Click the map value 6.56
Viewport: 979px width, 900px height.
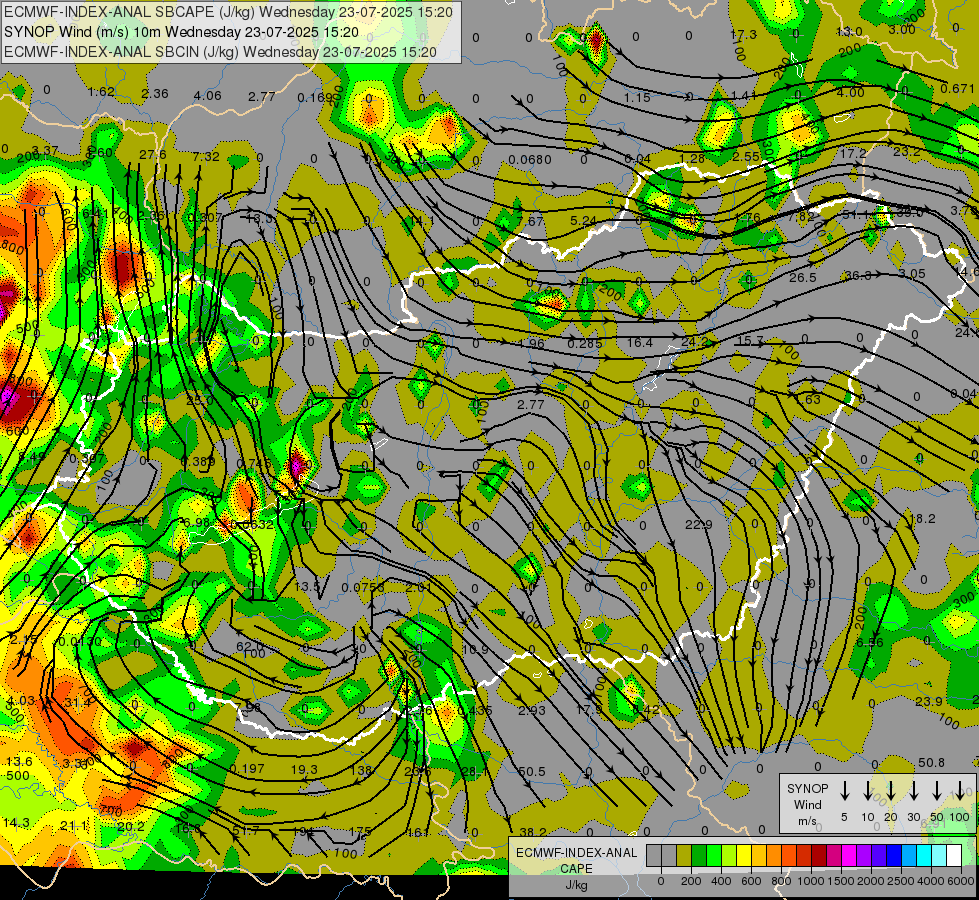[x=870, y=642]
